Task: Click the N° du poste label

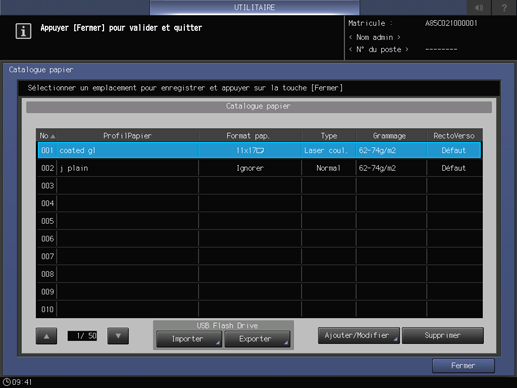Action: (379, 49)
